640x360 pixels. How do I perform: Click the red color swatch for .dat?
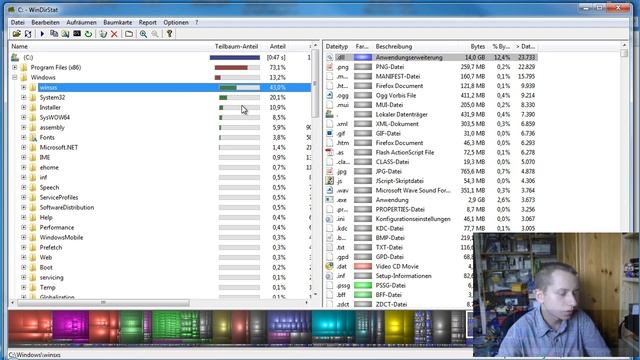[x=363, y=267]
